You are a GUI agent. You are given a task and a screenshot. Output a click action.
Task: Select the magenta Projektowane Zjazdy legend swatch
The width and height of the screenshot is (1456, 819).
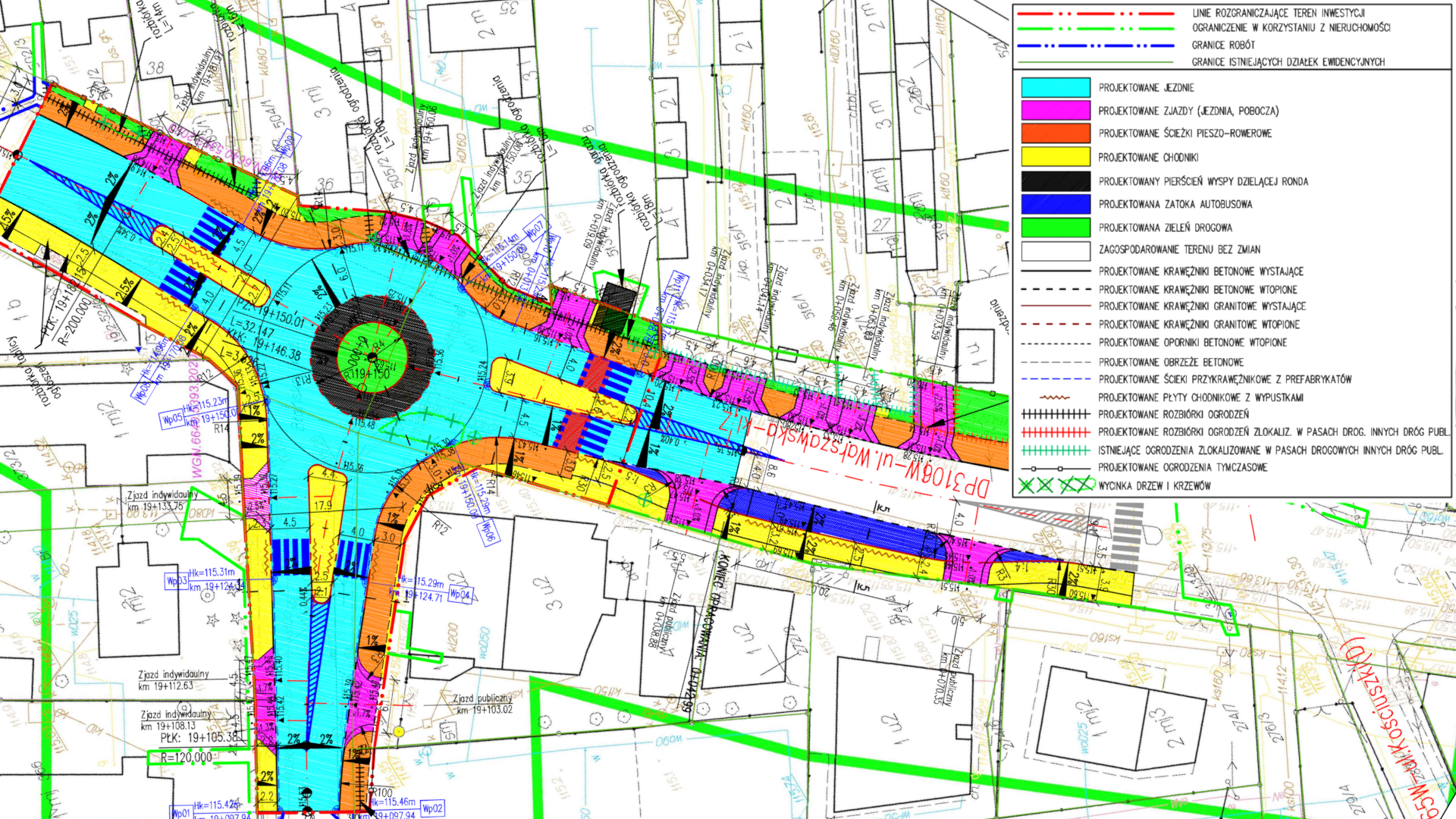pyautogui.click(x=1055, y=110)
